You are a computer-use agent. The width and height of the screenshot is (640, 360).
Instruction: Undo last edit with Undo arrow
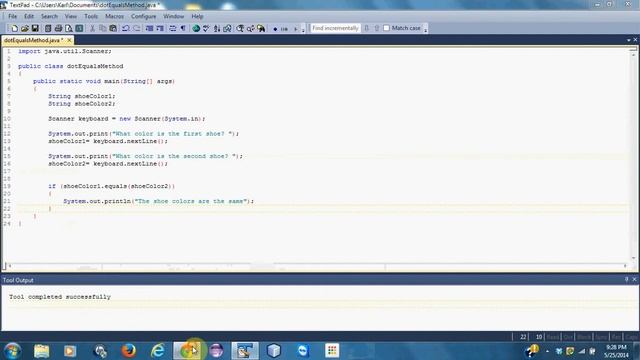pos(126,28)
